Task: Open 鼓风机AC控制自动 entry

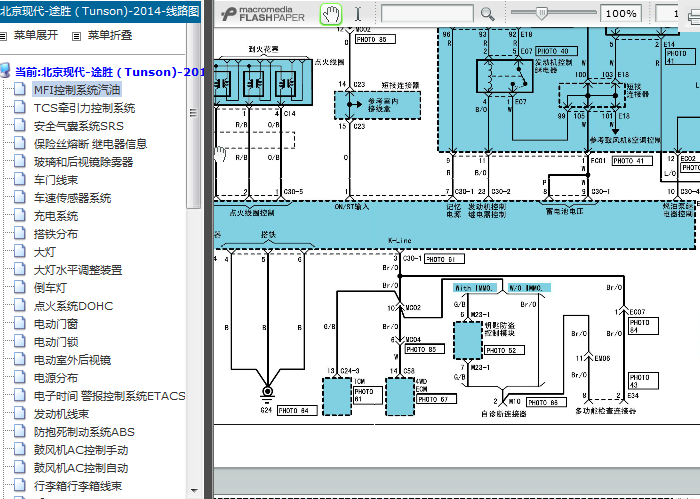Action: point(81,468)
